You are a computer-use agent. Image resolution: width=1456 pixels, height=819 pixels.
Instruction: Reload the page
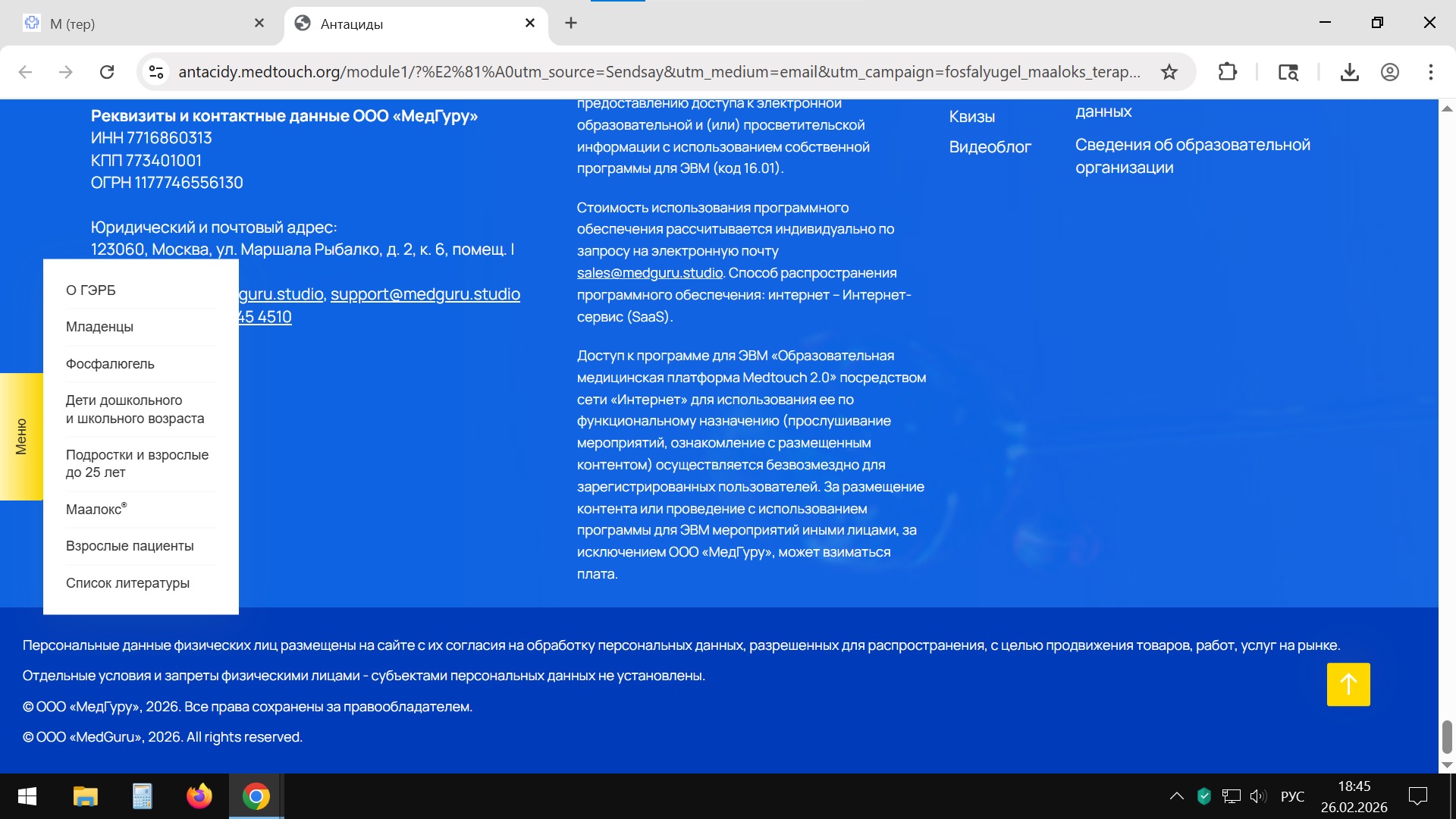(107, 72)
